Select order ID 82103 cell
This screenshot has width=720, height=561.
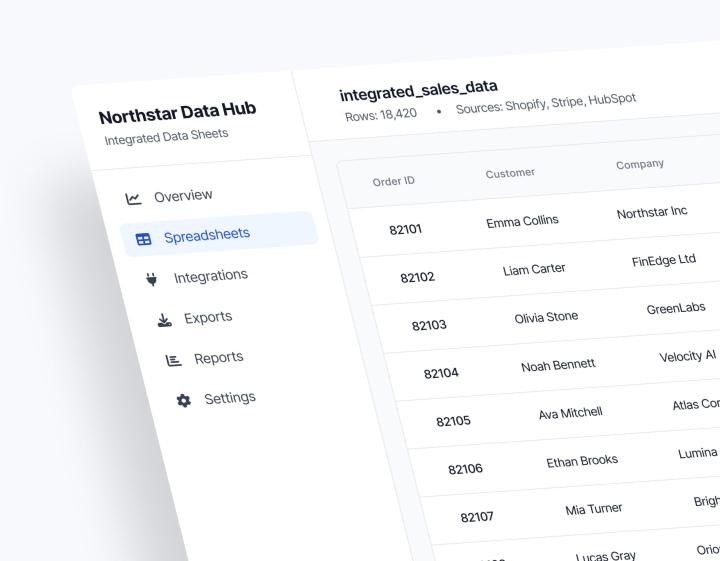coord(429,325)
